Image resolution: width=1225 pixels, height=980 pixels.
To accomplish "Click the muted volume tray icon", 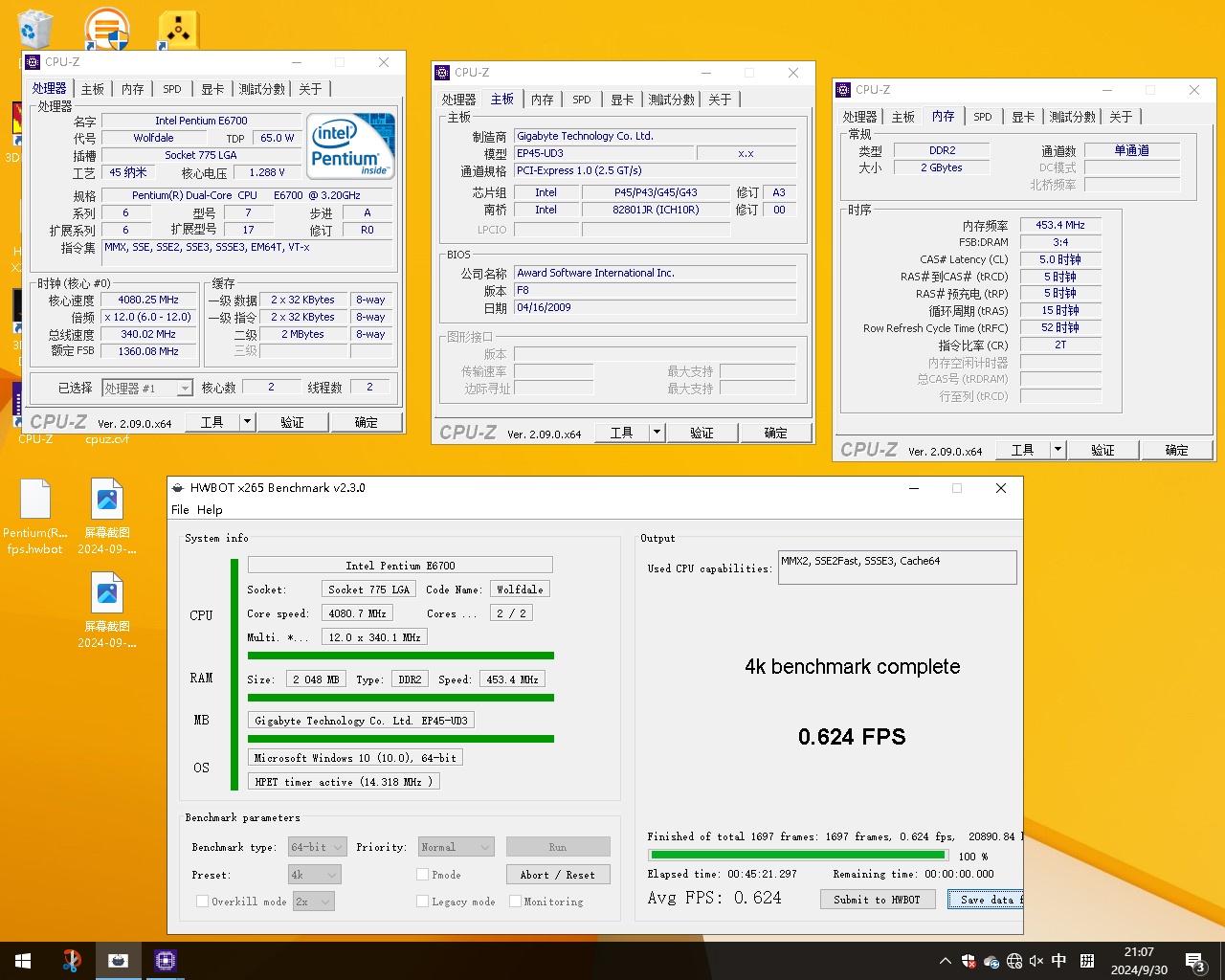I will point(1036,961).
